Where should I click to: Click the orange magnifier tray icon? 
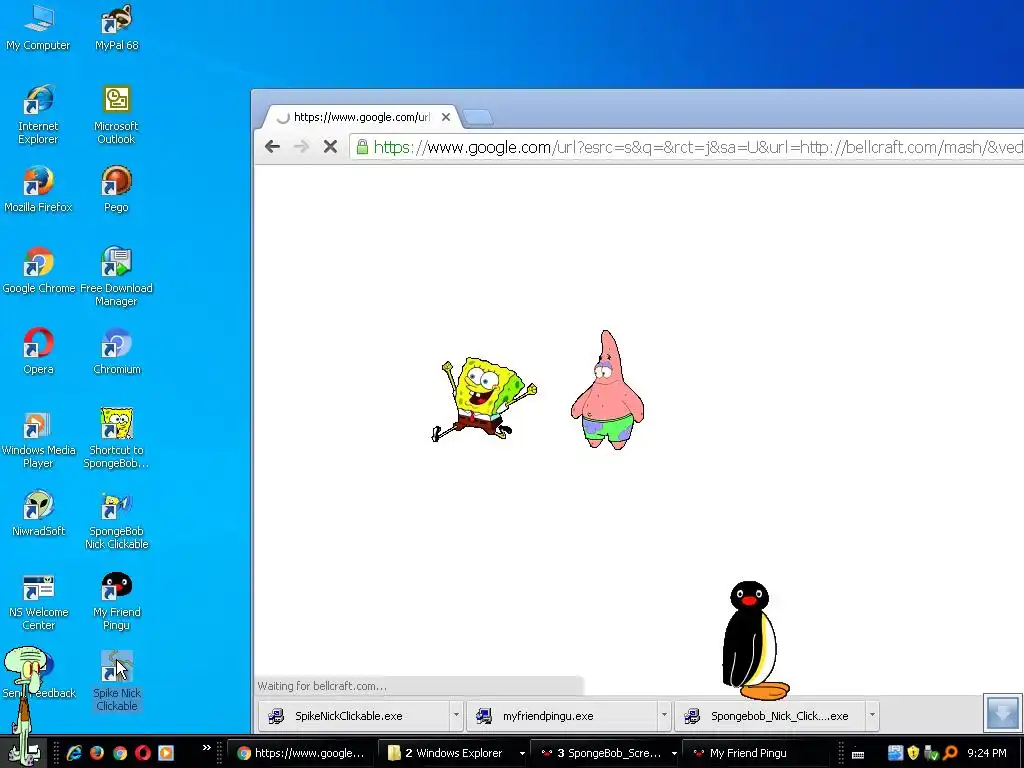click(951, 753)
